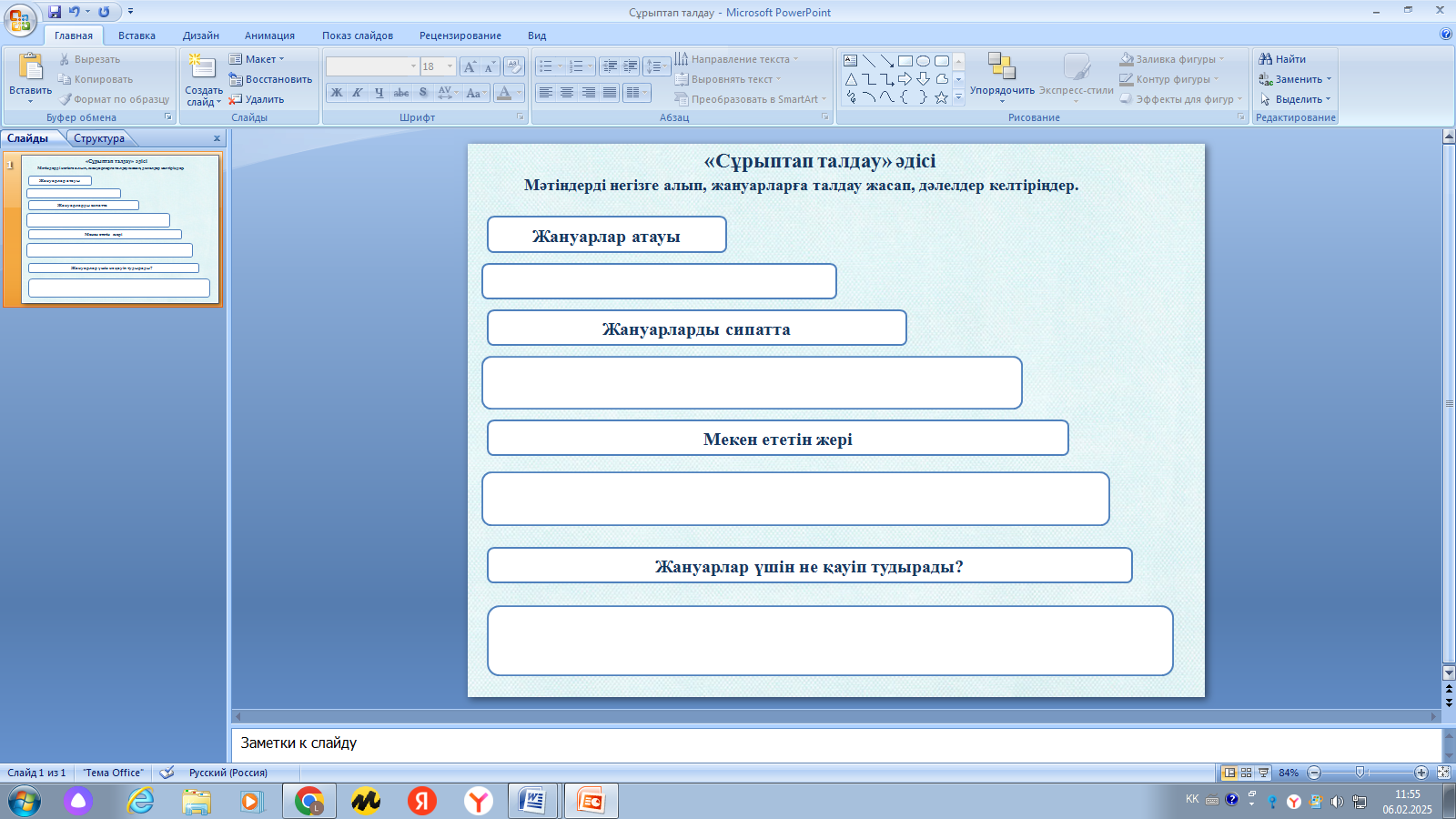
Task: Align text to the right
Action: pos(589,93)
